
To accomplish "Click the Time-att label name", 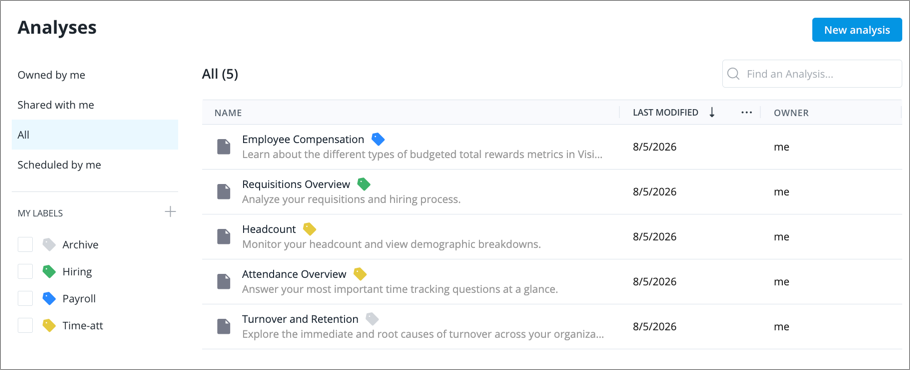I will (82, 325).
